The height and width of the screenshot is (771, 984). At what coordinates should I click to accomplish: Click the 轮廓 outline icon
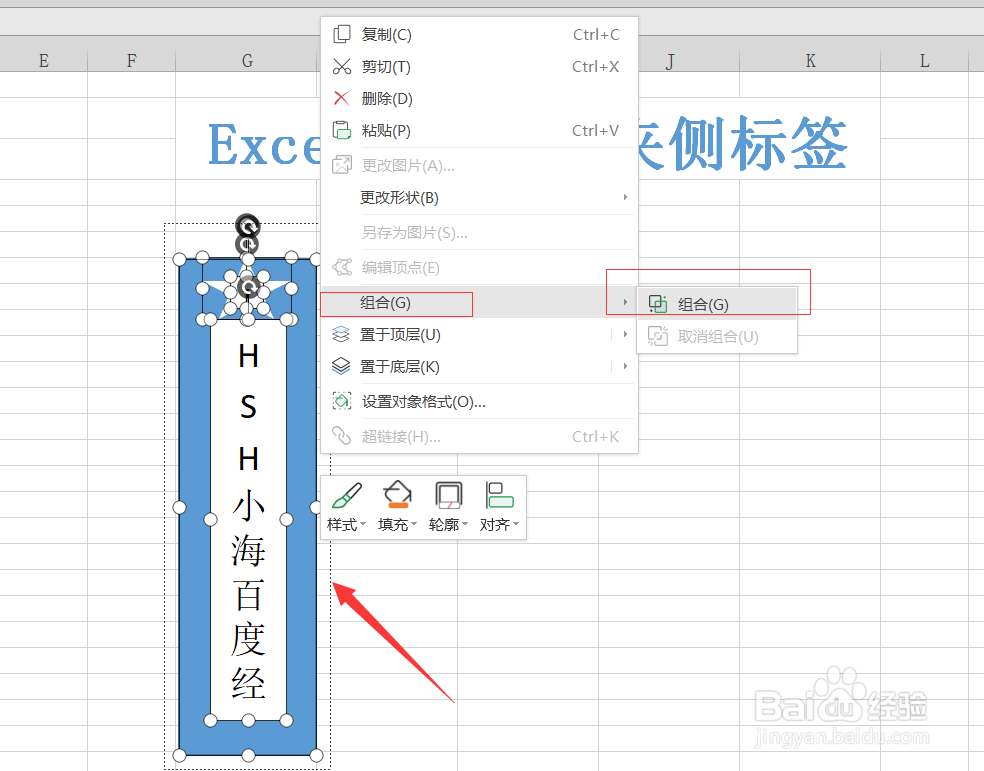pos(448,493)
